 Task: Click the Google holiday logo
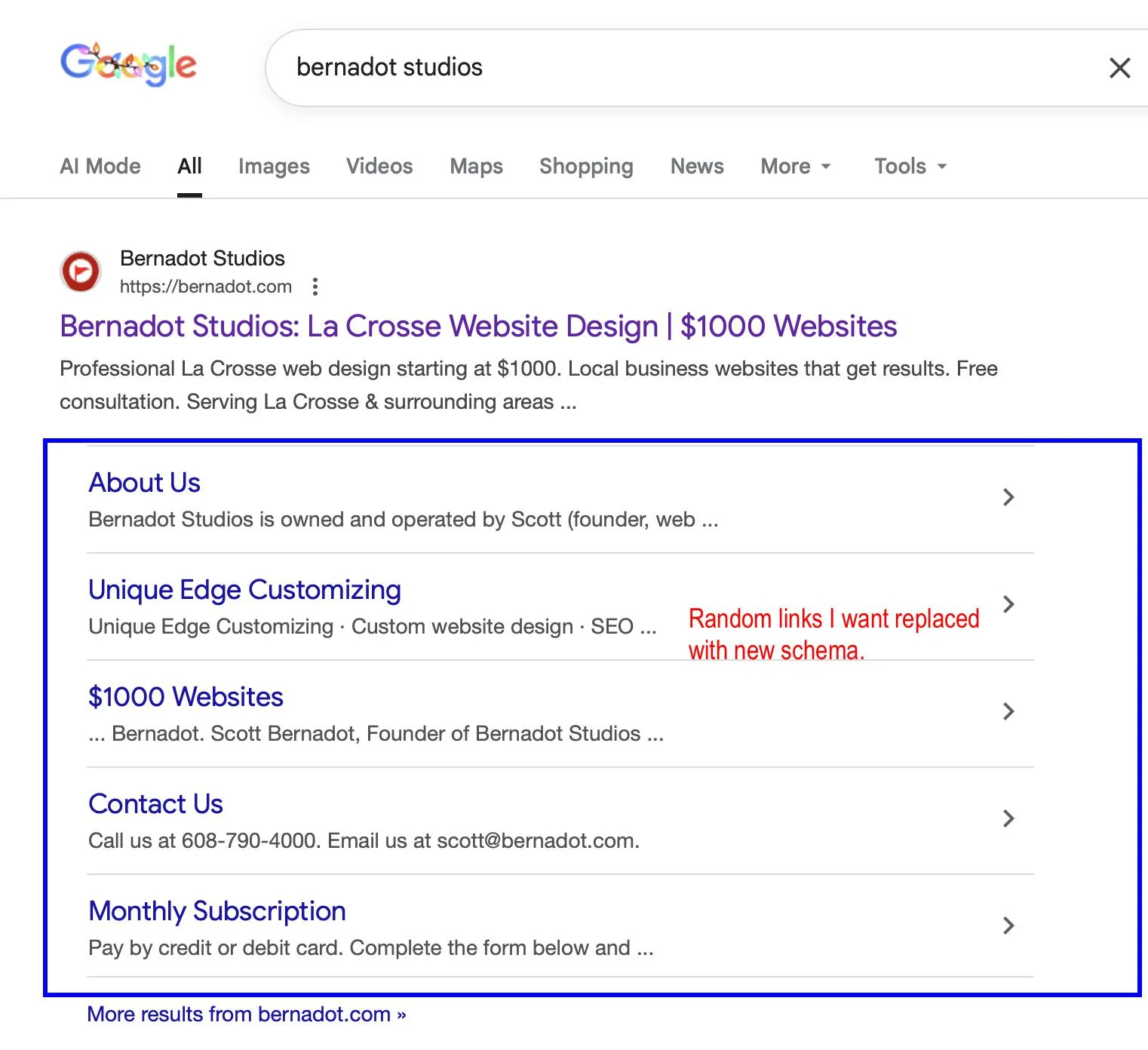click(128, 65)
